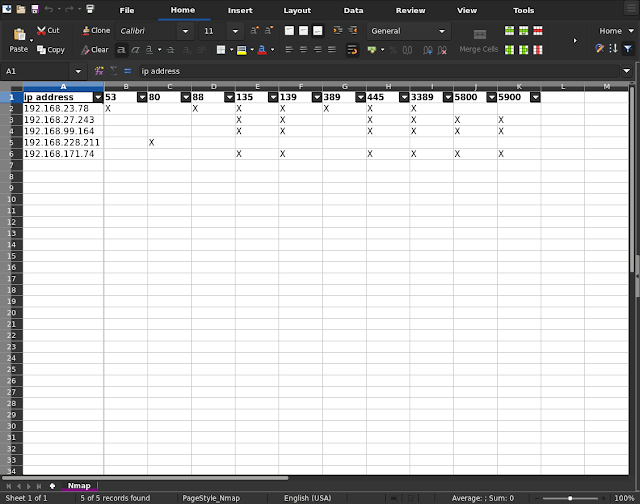Open the Insert tab
The height and width of the screenshot is (504, 640).
[240, 10]
